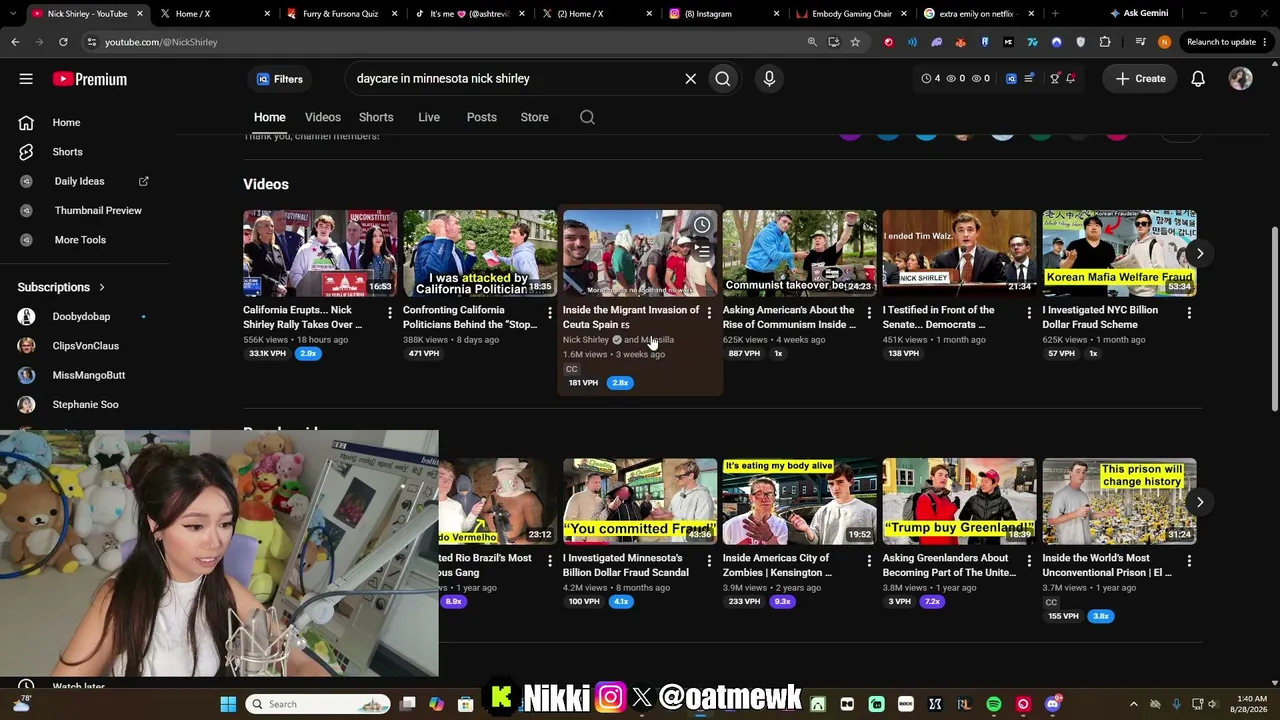Click the achievements trophy icon in the toolbar
This screenshot has height=720, width=1280.
(x=1054, y=79)
